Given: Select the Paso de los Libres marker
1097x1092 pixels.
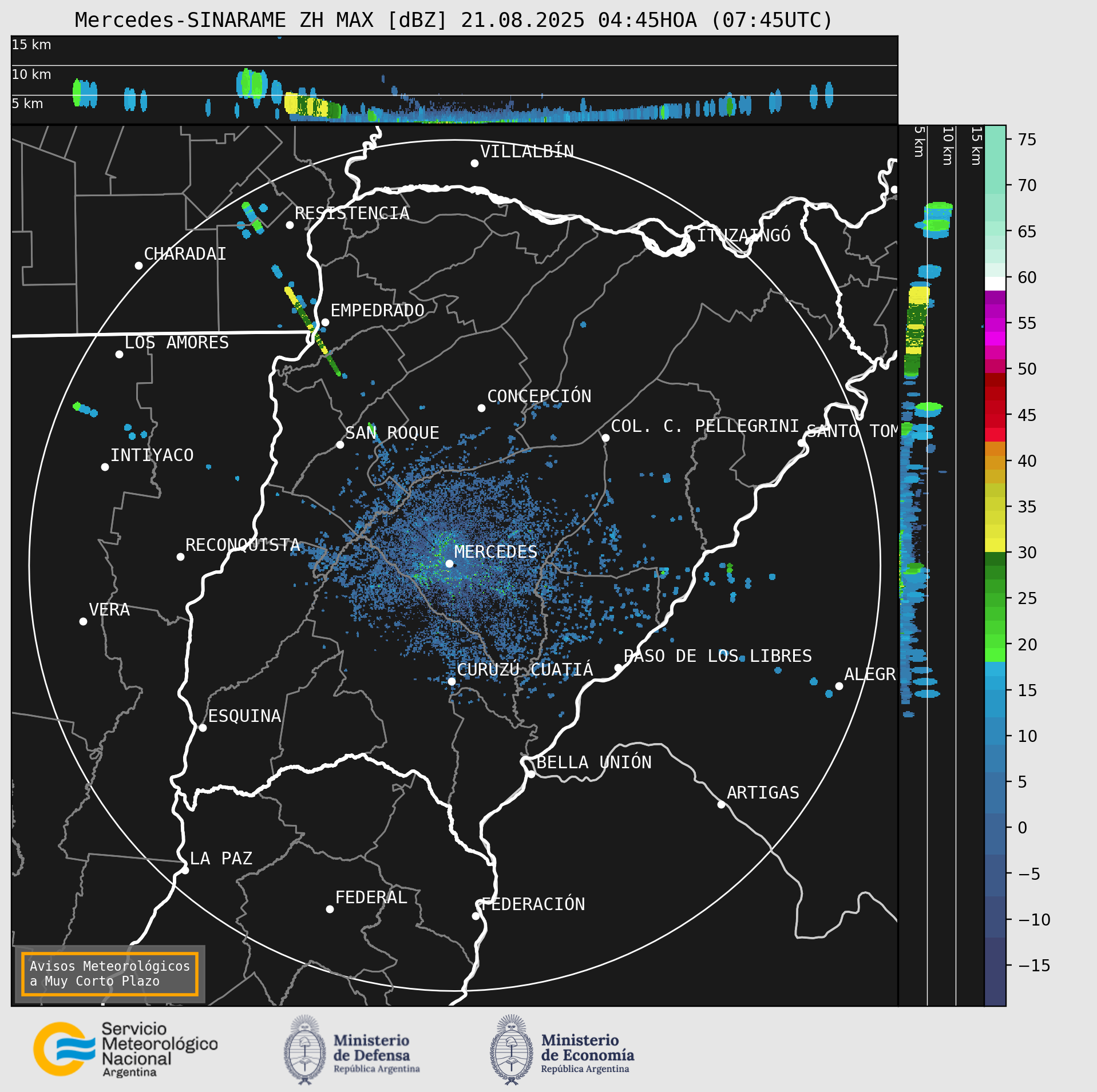Looking at the screenshot, I should point(618,668).
